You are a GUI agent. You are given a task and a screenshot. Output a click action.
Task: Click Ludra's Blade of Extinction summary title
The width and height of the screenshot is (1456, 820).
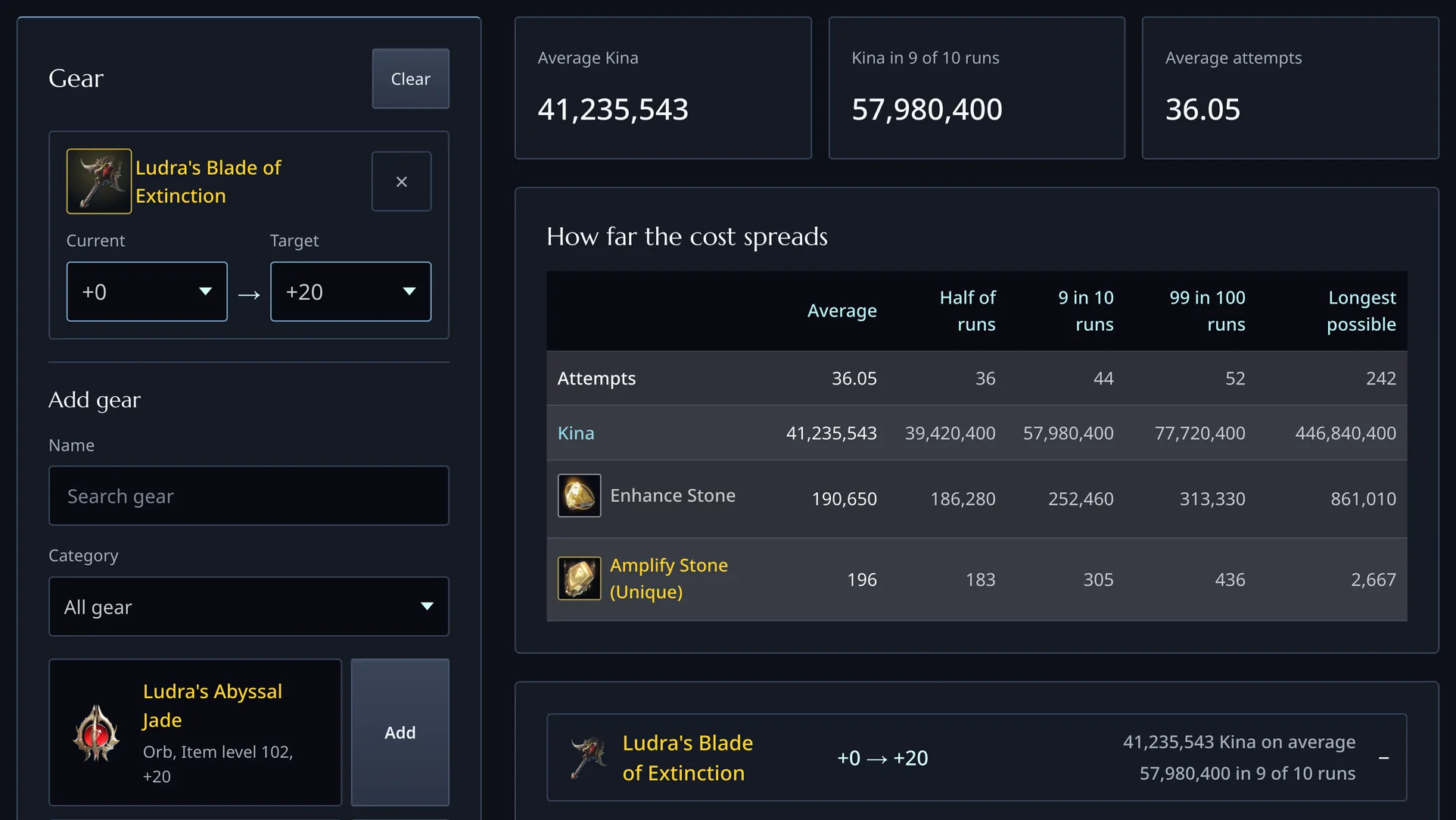[687, 758]
